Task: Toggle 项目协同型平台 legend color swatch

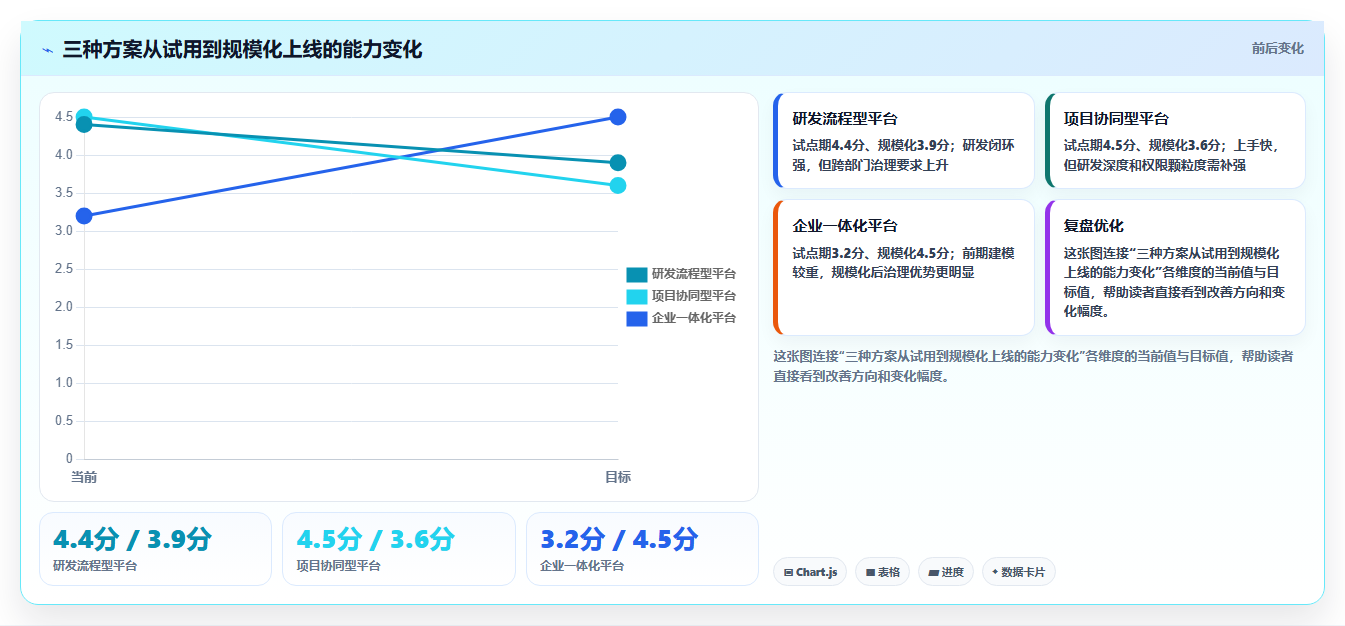Action: [x=637, y=296]
